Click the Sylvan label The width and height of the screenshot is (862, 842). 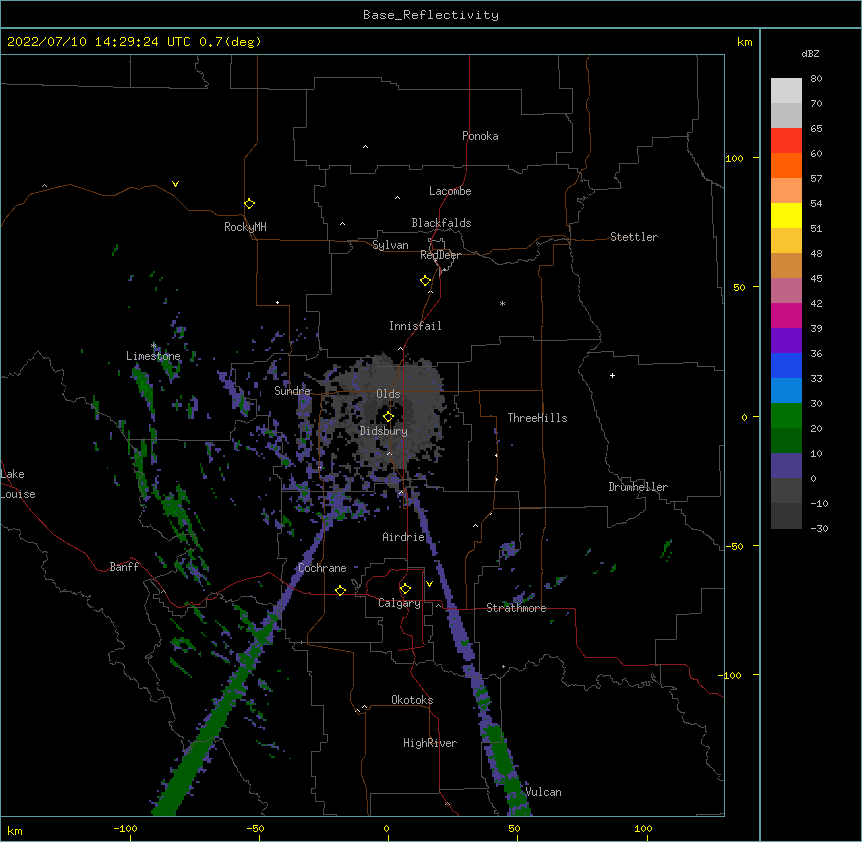[x=390, y=245]
